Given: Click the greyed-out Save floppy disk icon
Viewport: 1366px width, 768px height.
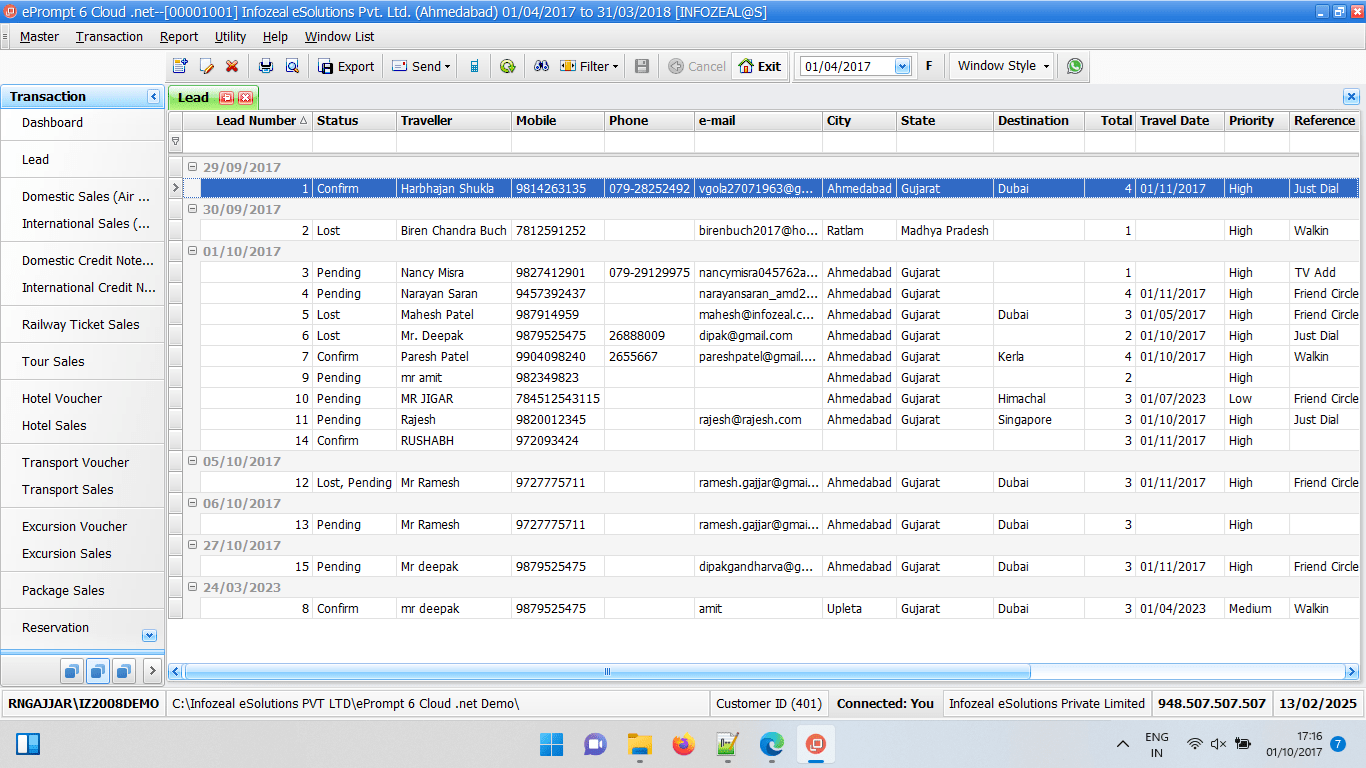Looking at the screenshot, I should pos(642,66).
